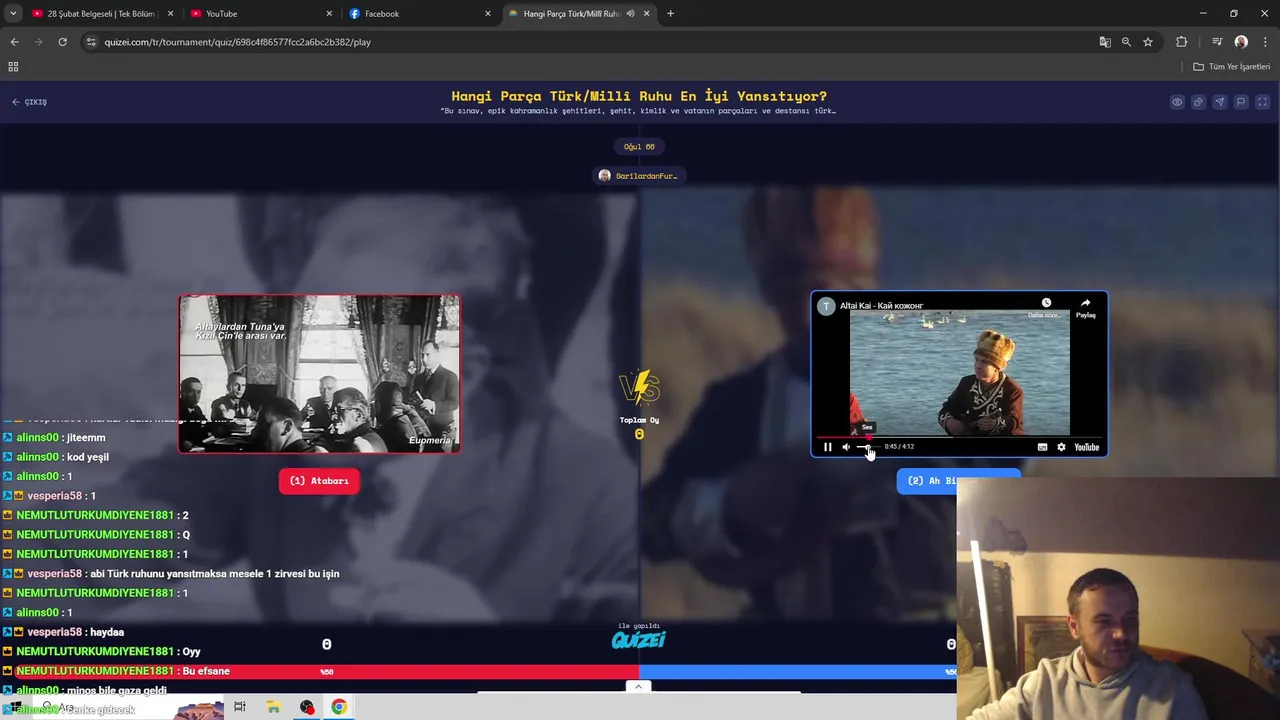Click the quiz title "Hangi Parça Türk/Milli Ruhu En İyi Yansıtıyor?"

click(639, 96)
